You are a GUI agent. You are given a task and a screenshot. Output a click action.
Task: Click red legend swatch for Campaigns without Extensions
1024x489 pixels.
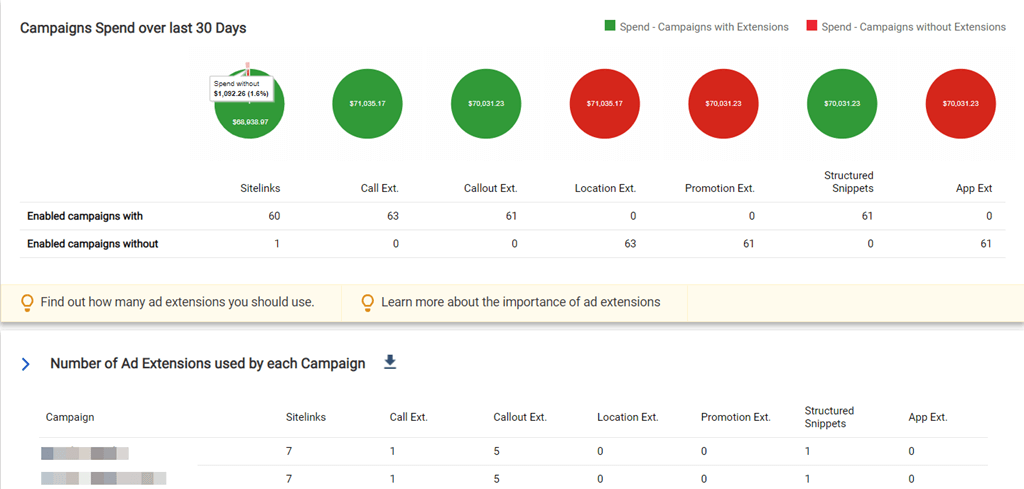click(x=811, y=27)
